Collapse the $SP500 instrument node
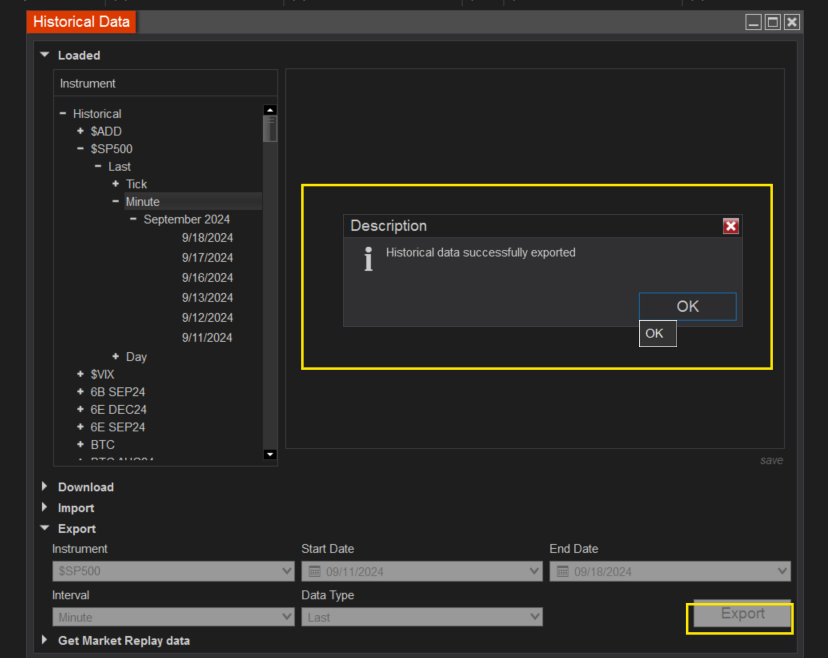The image size is (828, 658). click(x=80, y=148)
